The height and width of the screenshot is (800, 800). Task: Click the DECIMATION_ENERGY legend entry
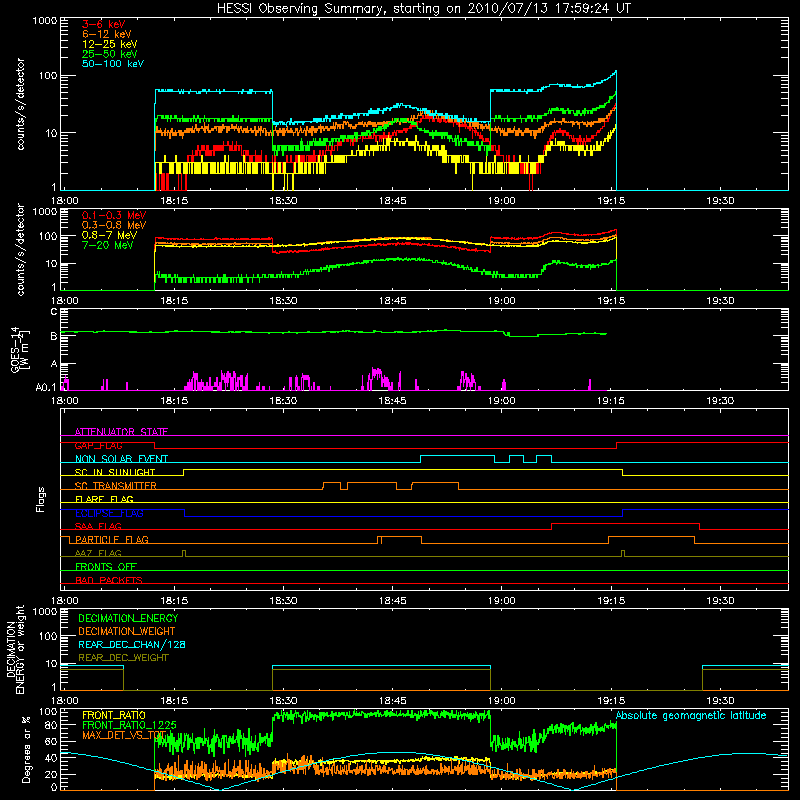128,618
